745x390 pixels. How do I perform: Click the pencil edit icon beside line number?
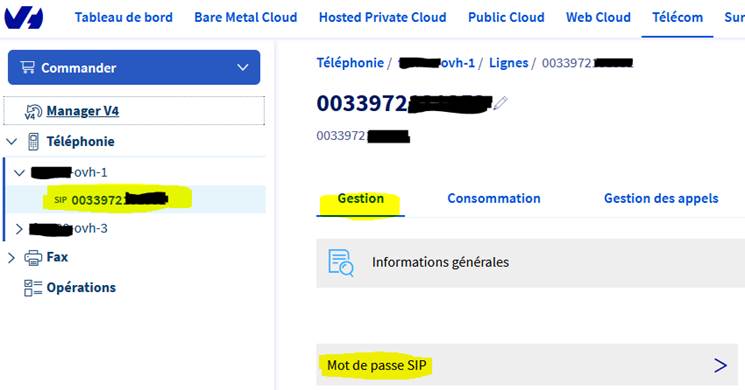(500, 103)
